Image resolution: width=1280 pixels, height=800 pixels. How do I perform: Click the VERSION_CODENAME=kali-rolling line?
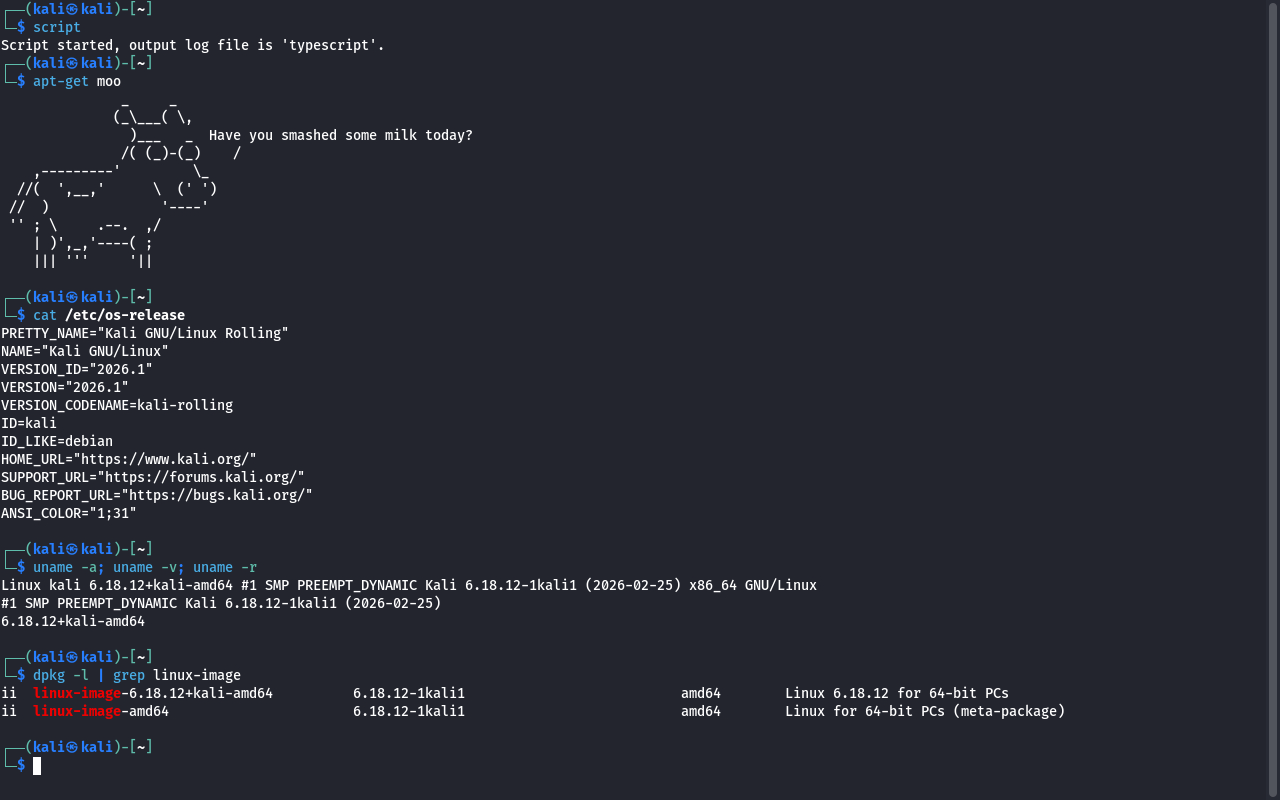tap(117, 405)
